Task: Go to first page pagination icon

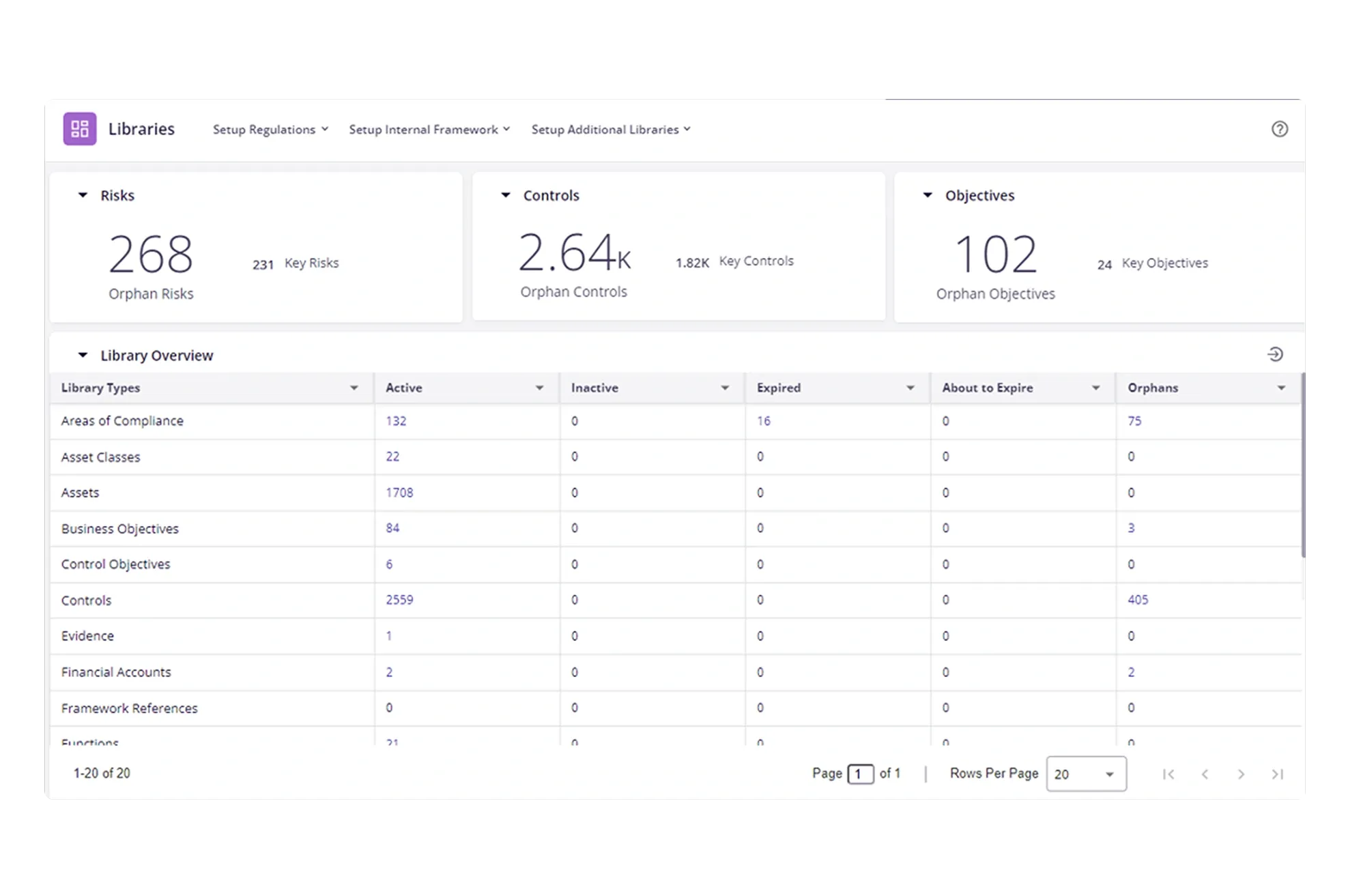Action: [1168, 774]
